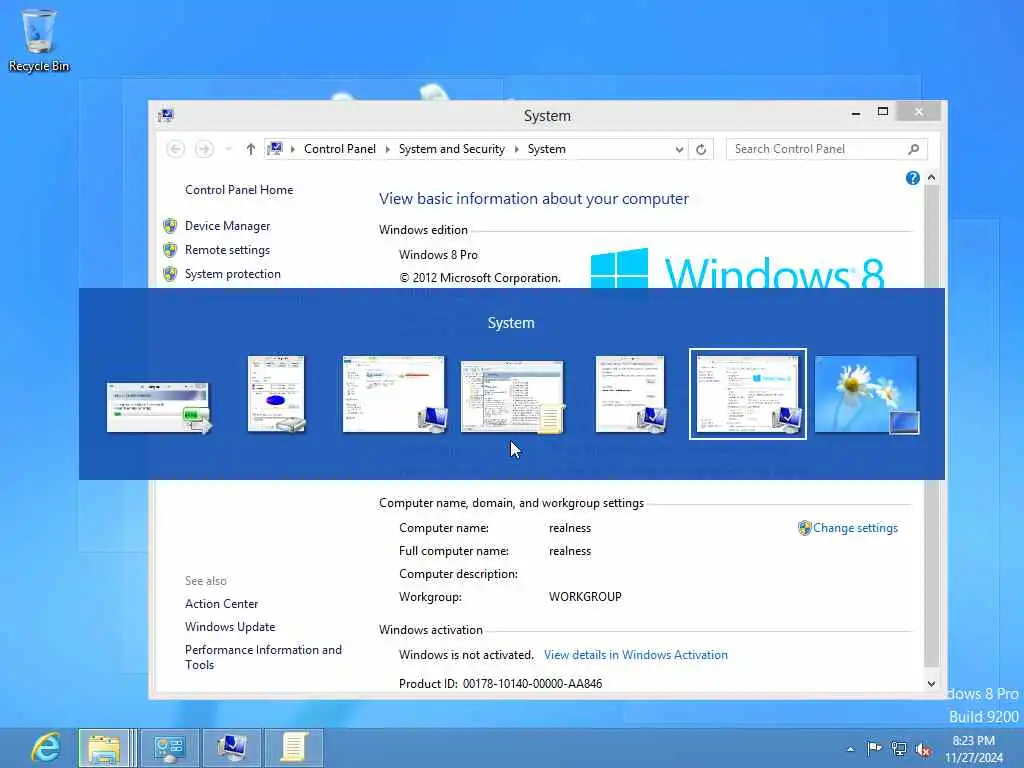Click the muted volume tray icon
Viewport: 1024px width, 768px height.
(923, 749)
